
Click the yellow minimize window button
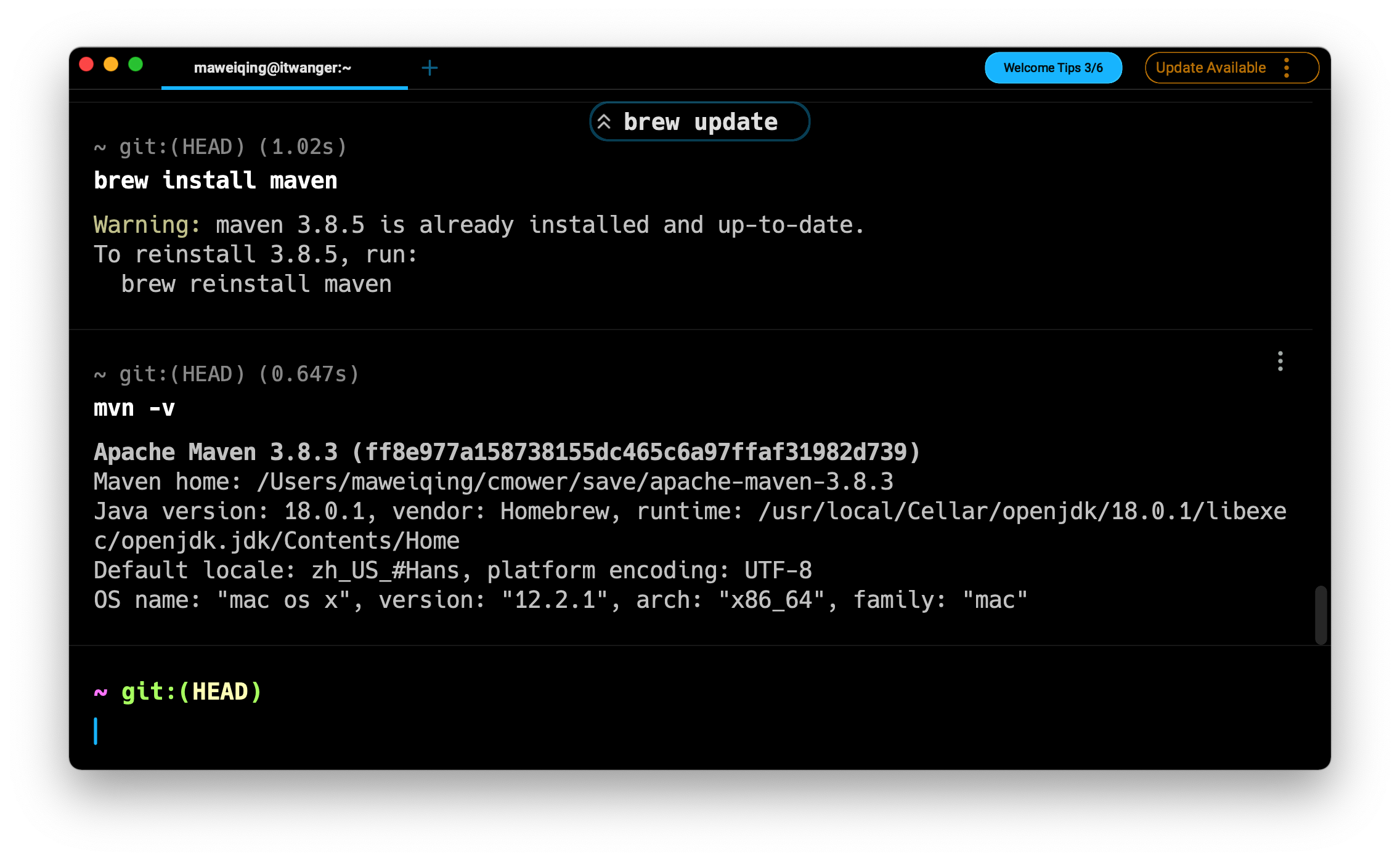pos(111,65)
